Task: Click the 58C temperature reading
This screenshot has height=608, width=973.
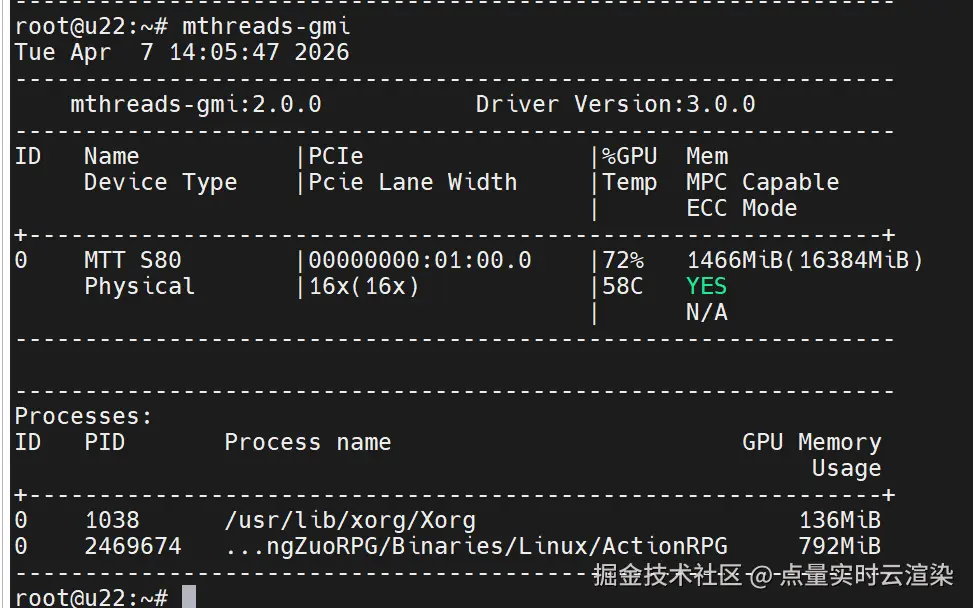Action: point(623,286)
